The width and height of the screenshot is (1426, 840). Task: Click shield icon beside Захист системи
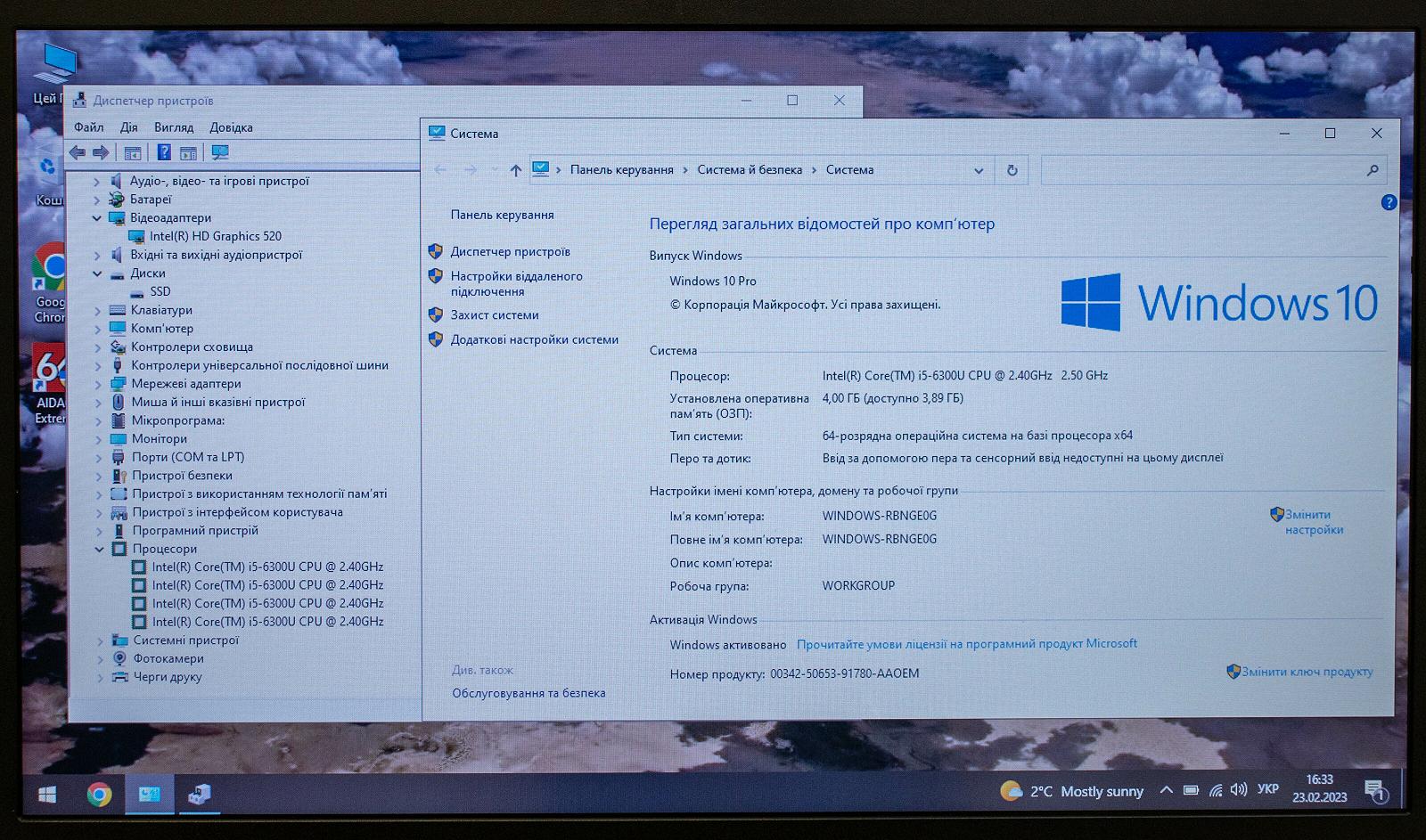click(x=436, y=314)
